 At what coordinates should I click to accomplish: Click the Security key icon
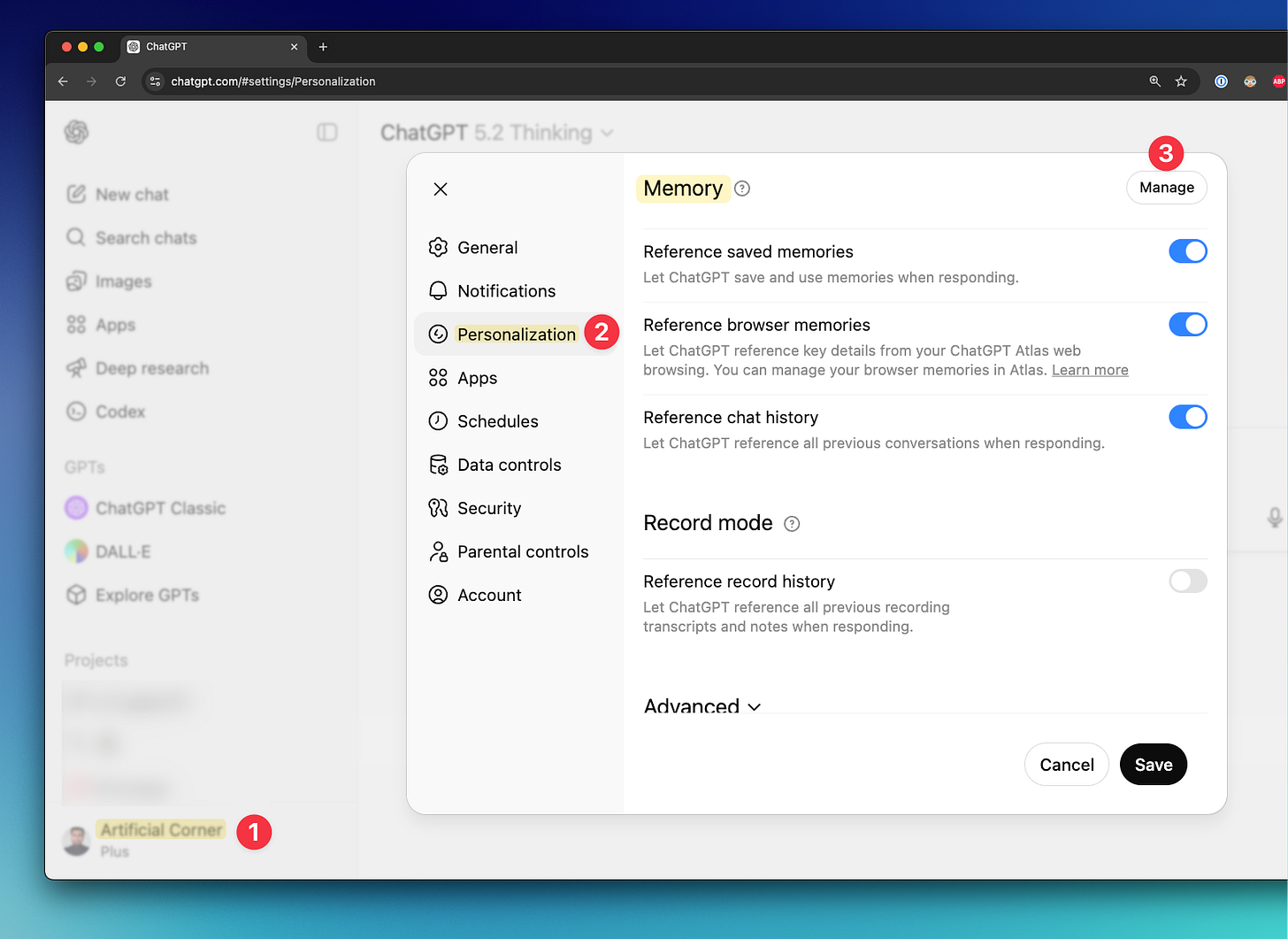coord(438,508)
